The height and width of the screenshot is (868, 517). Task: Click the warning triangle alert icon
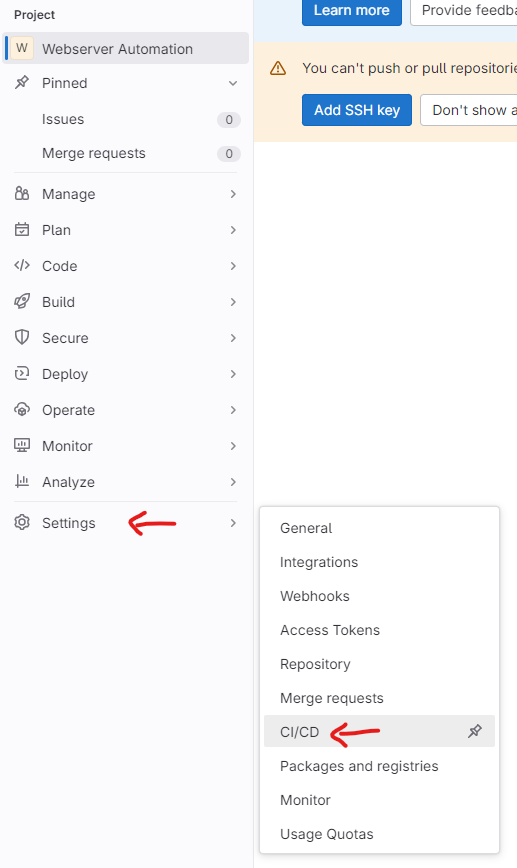coord(278,69)
